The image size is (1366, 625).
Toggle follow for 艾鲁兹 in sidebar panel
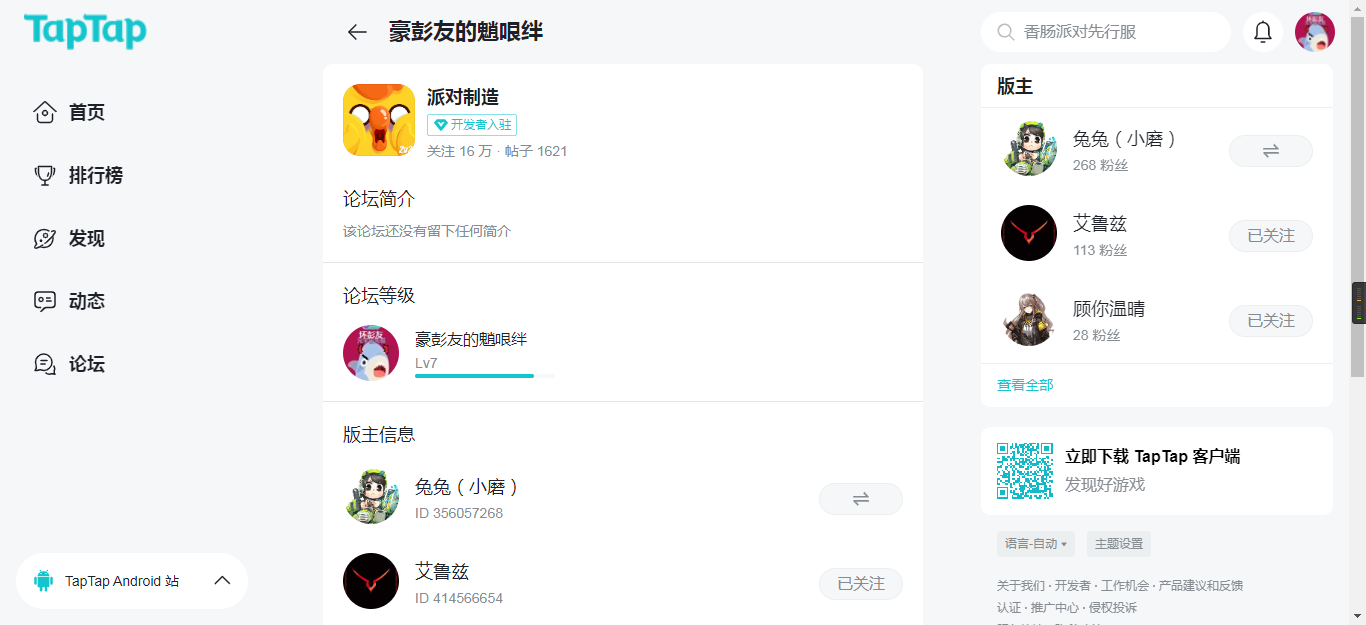pos(1270,236)
